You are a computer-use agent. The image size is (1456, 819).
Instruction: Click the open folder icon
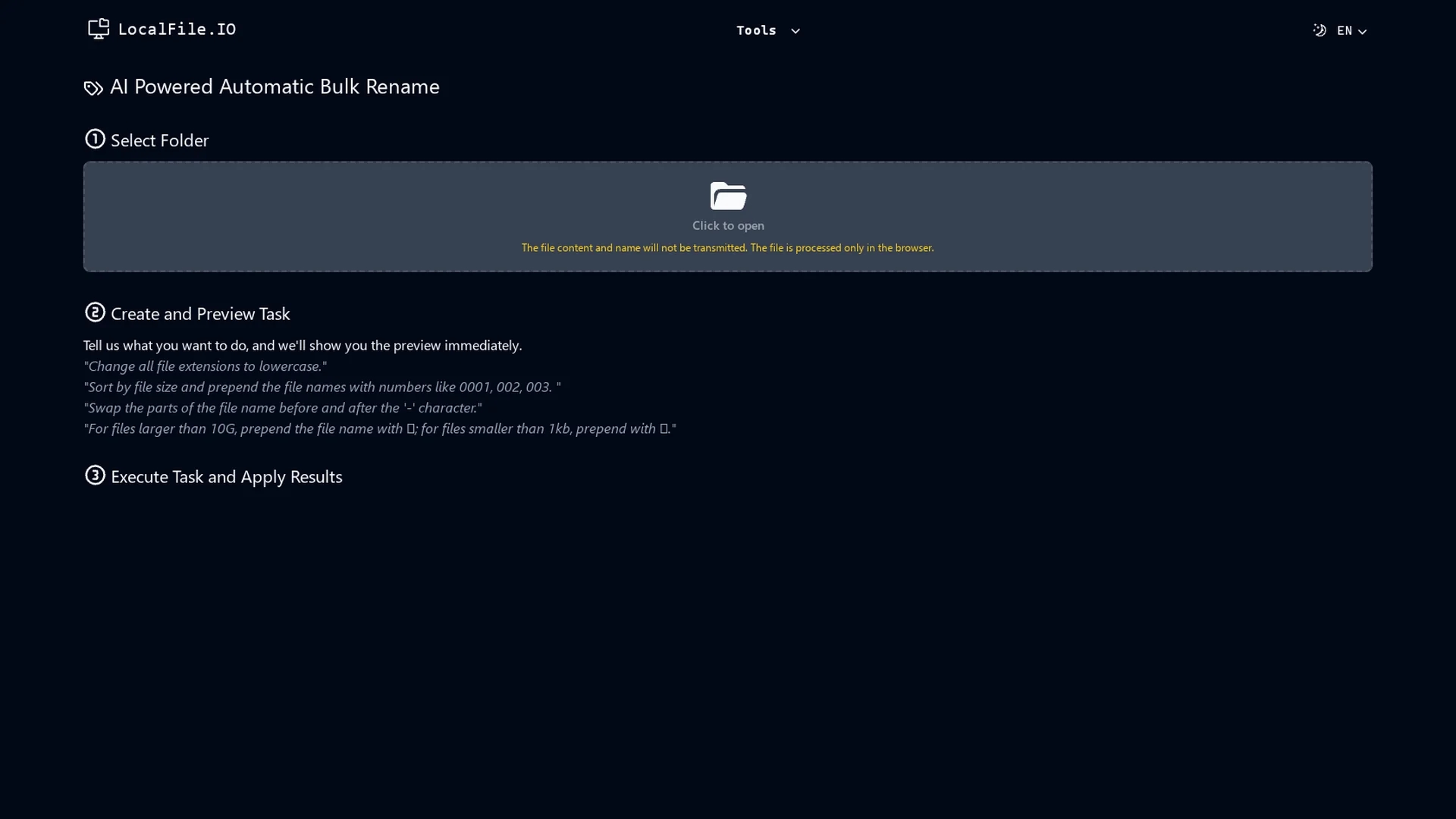tap(728, 196)
